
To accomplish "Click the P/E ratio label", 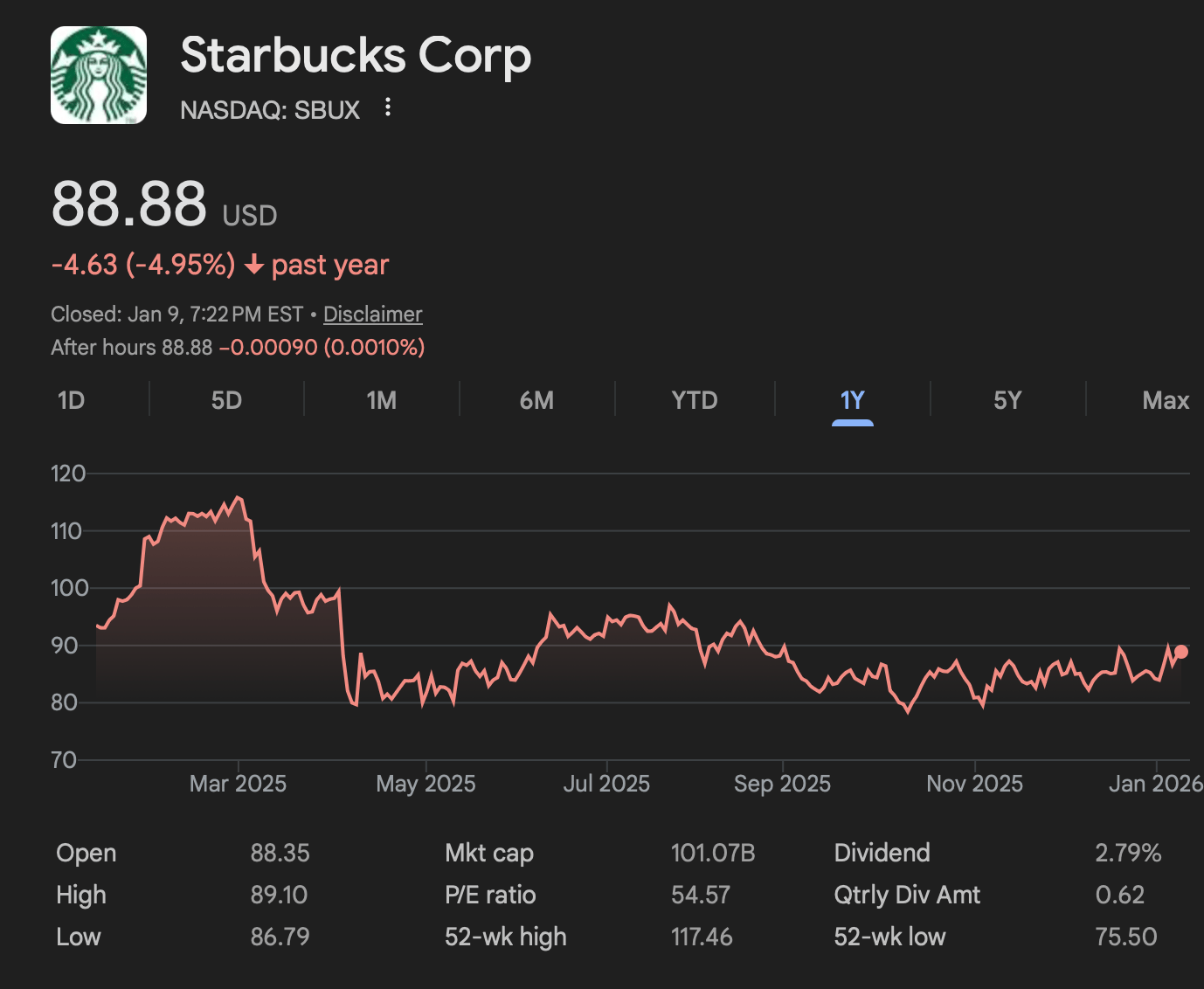I will [x=490, y=895].
